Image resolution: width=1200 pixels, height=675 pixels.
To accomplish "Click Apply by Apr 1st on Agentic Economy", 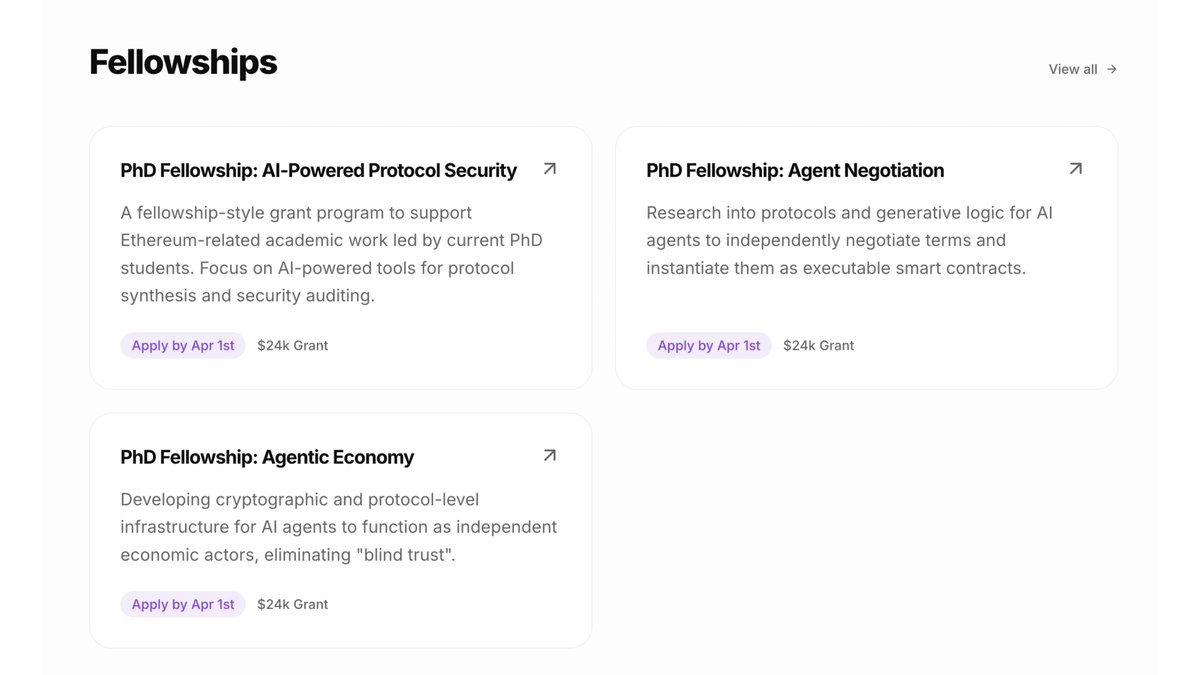I will pyautogui.click(x=183, y=605).
